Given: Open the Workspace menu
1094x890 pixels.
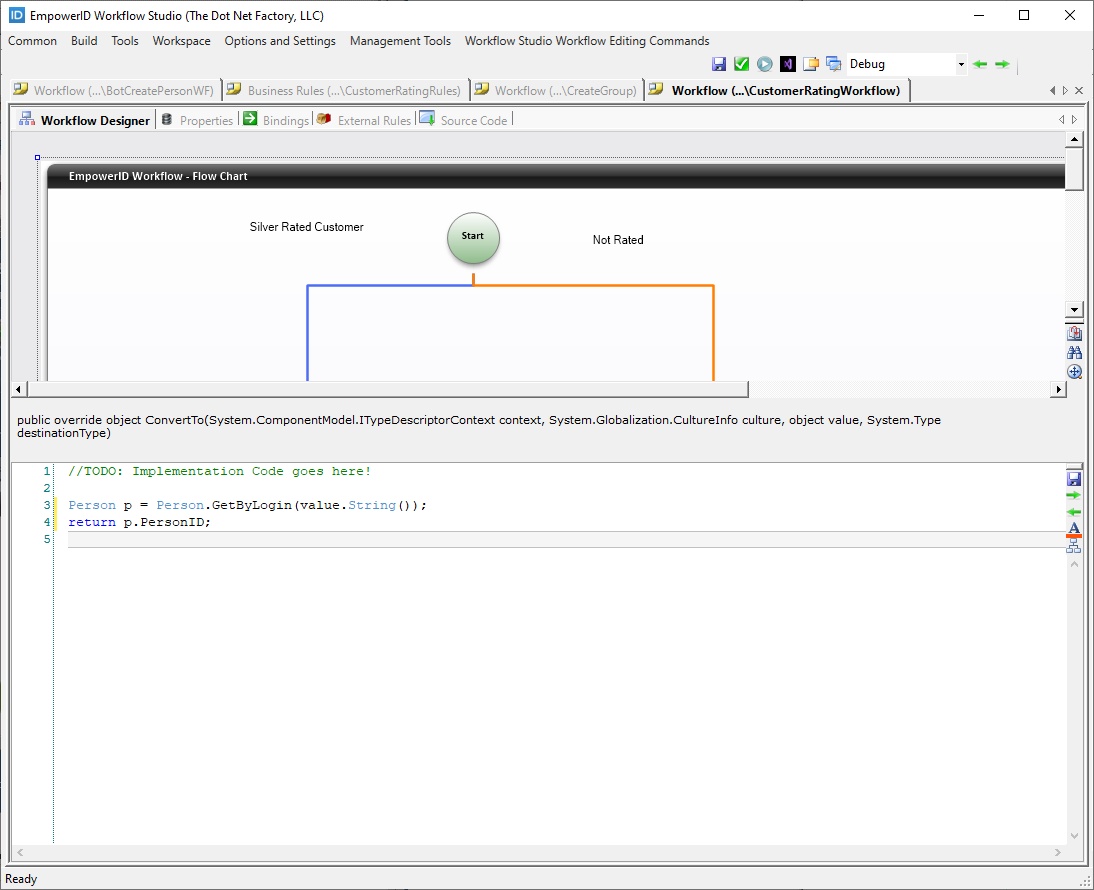Looking at the screenshot, I should pyautogui.click(x=181, y=41).
